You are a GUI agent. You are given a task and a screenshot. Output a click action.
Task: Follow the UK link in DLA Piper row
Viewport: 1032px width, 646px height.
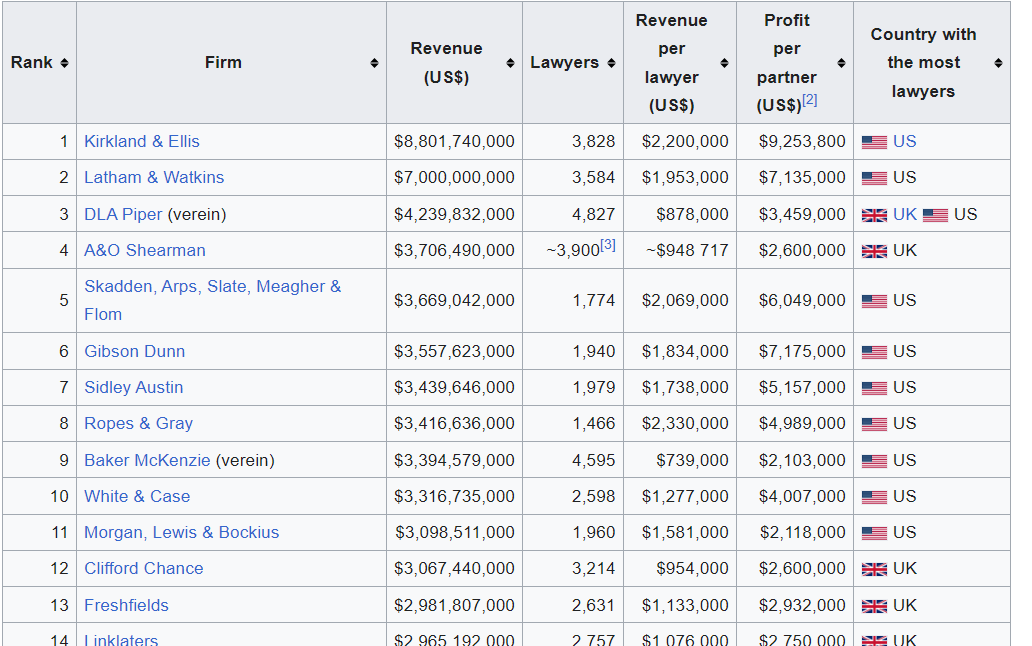905,214
